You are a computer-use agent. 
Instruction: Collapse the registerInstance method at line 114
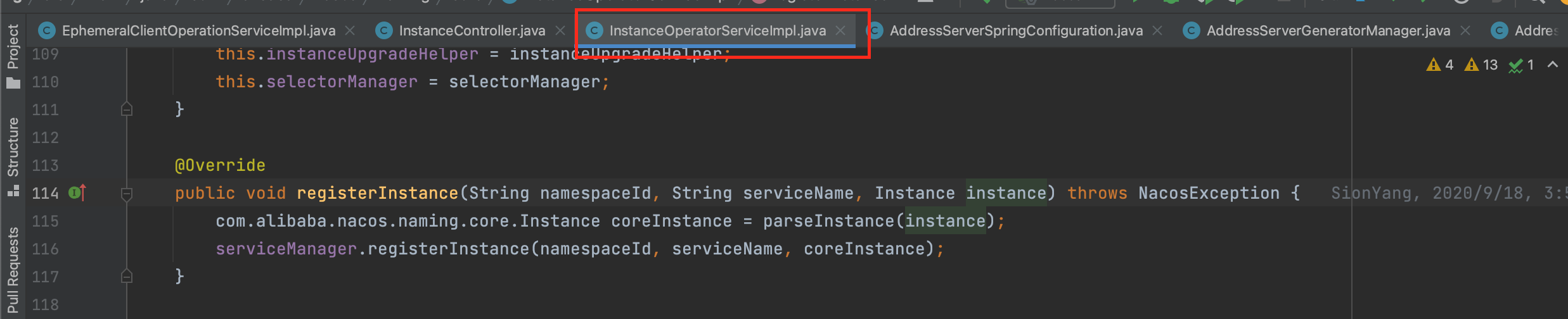(127, 193)
